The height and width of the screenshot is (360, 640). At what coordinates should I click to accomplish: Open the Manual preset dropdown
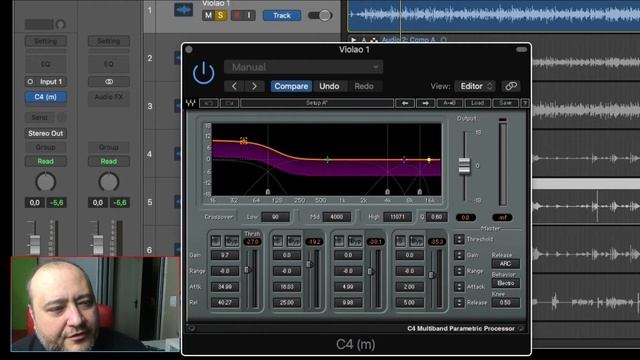click(x=303, y=67)
